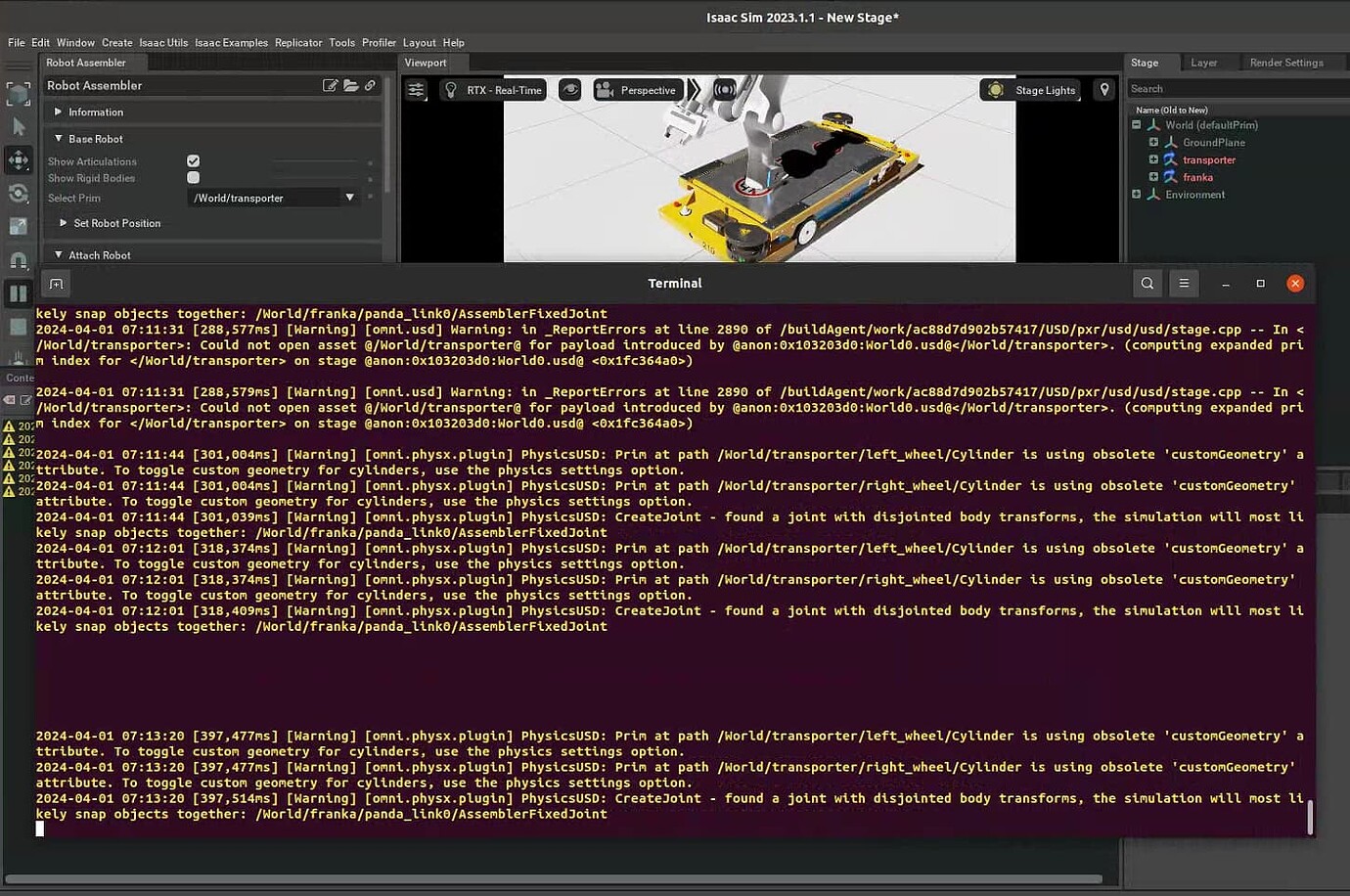This screenshot has height=896, width=1350.
Task: Select the Rotate tool
Action: [19, 194]
